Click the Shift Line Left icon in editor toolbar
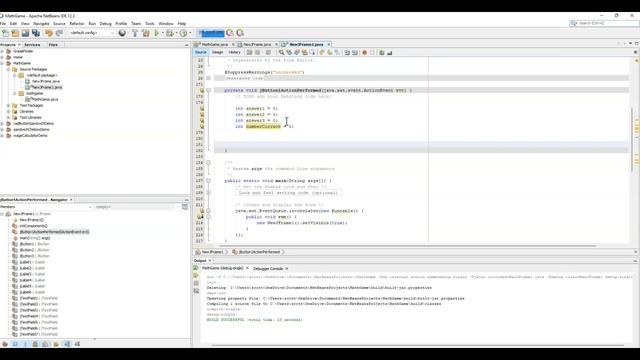Viewport: 640px width, 360px height. [x=347, y=53]
